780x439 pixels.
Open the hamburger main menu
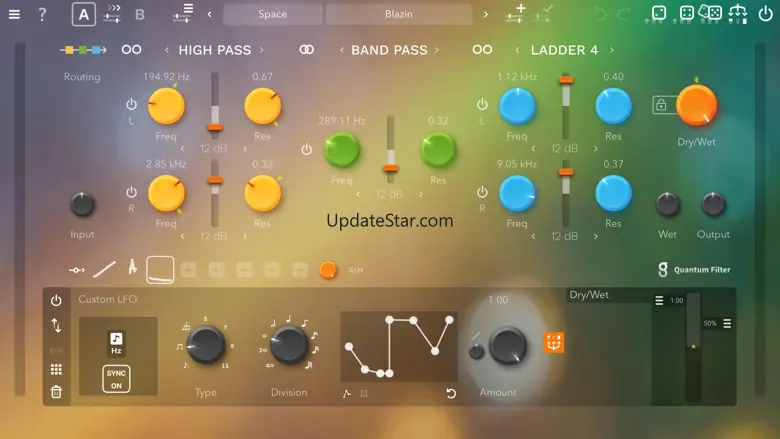pos(14,14)
